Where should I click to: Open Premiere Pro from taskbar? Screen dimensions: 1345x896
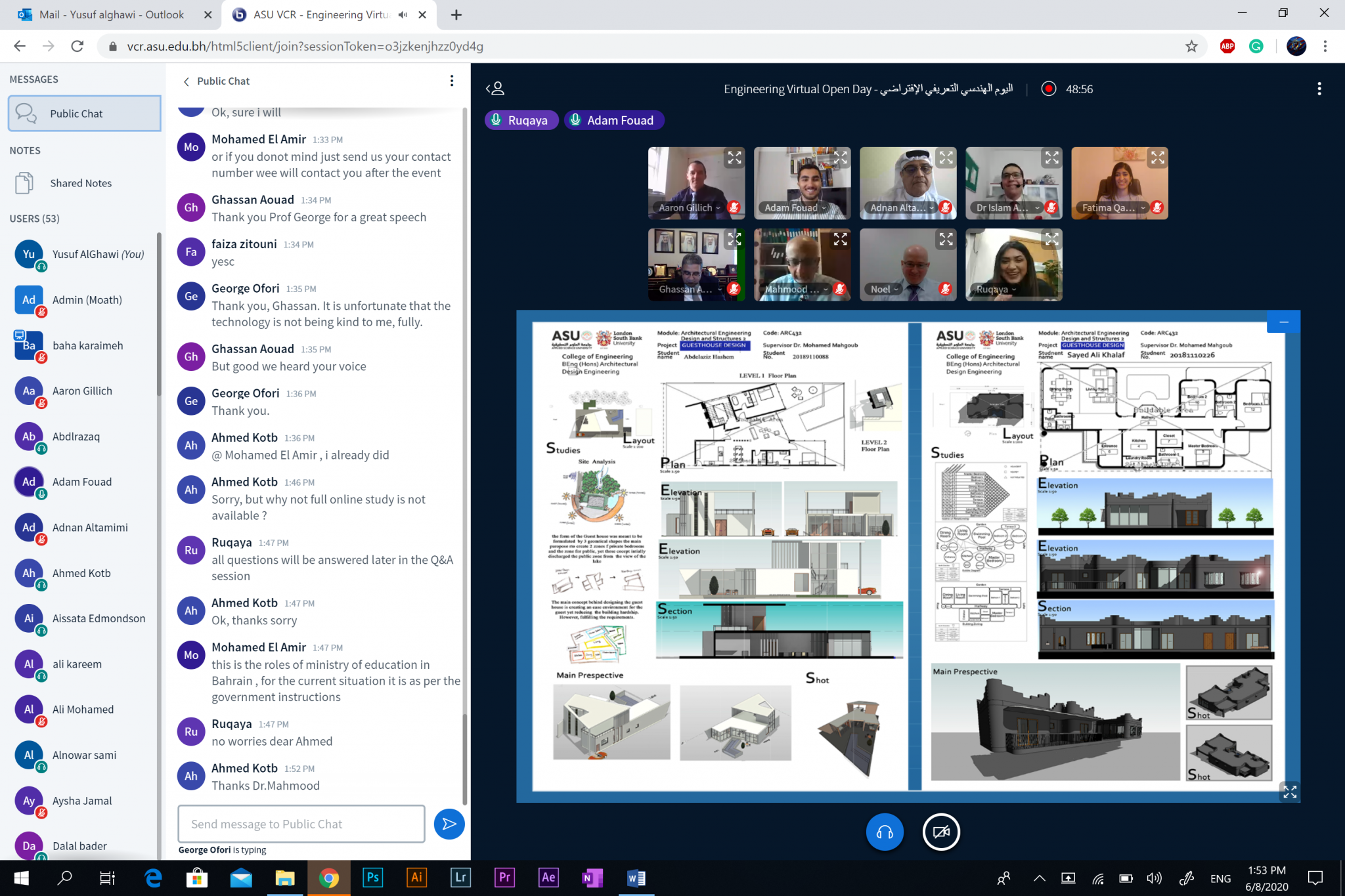504,878
